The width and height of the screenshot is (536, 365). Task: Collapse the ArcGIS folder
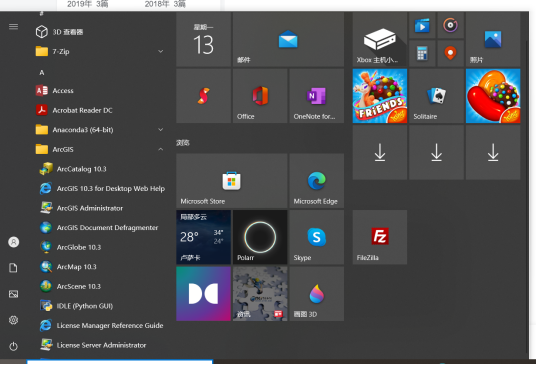tap(100, 149)
